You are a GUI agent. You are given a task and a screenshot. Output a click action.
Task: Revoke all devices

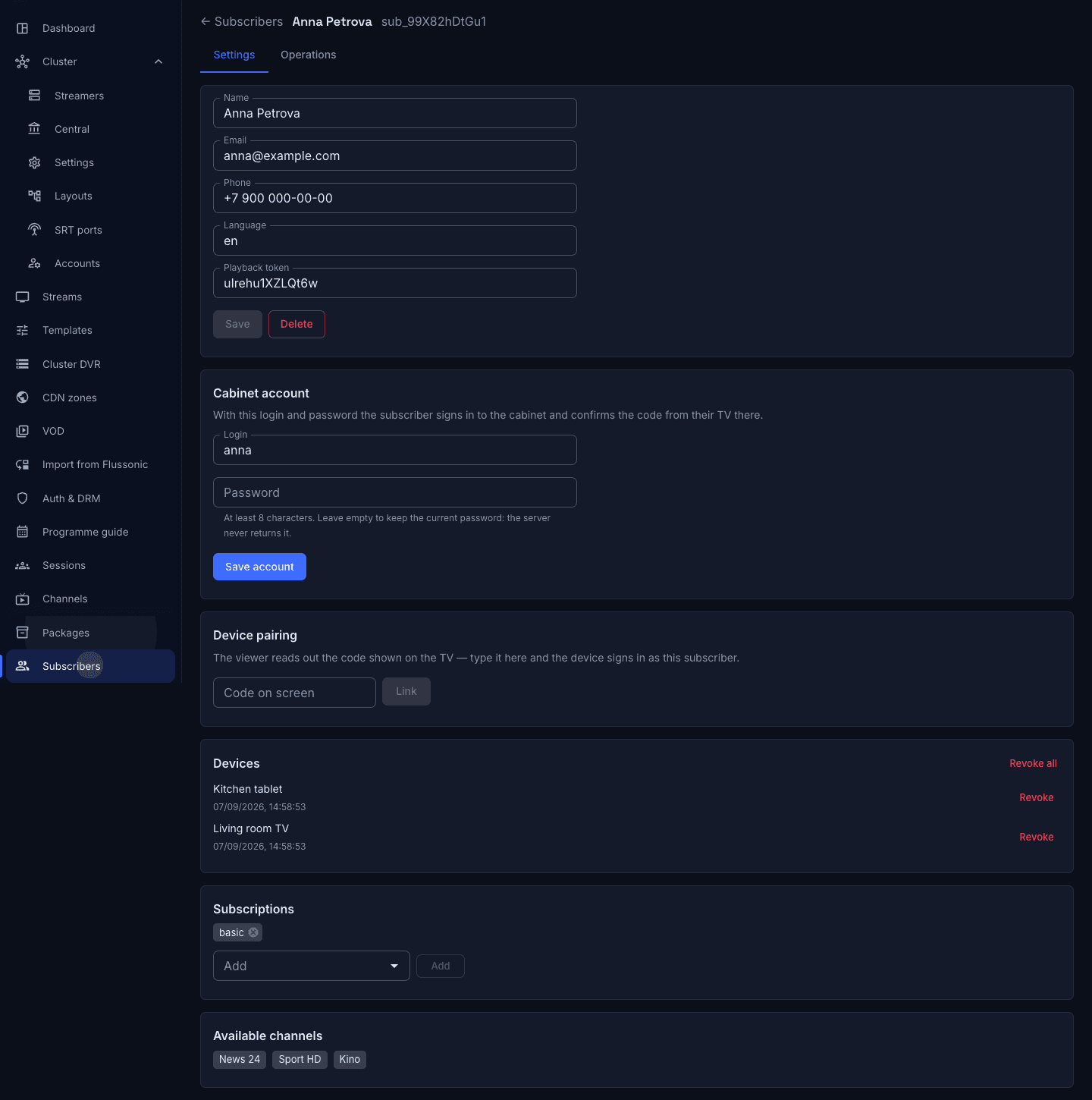(x=1033, y=763)
